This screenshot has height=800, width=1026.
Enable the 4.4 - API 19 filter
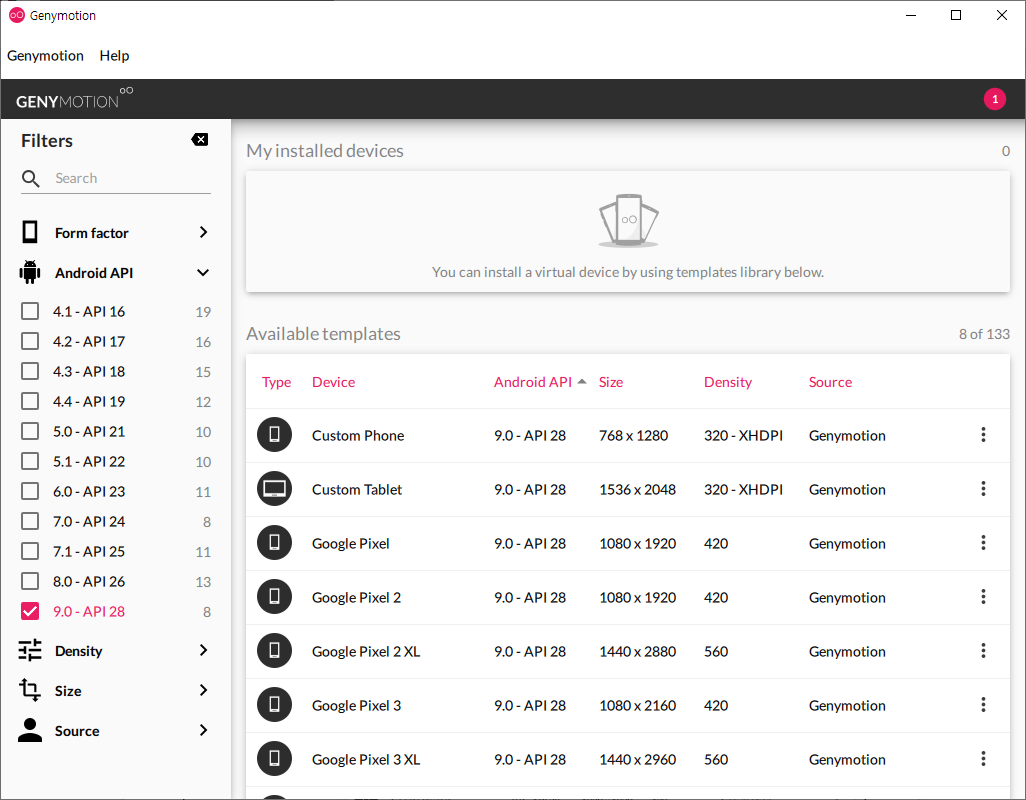click(30, 401)
